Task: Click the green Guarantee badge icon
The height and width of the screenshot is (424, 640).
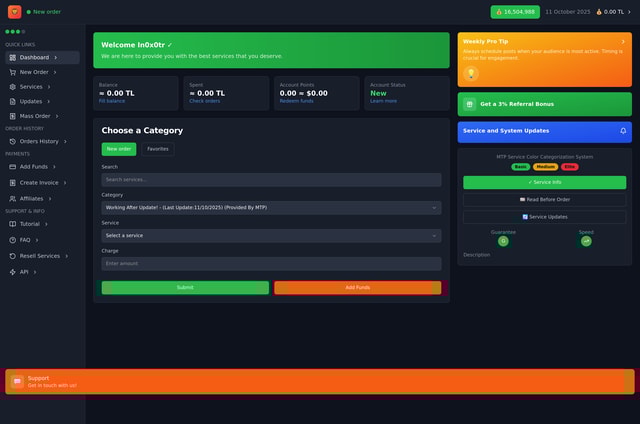Action: coord(503,241)
